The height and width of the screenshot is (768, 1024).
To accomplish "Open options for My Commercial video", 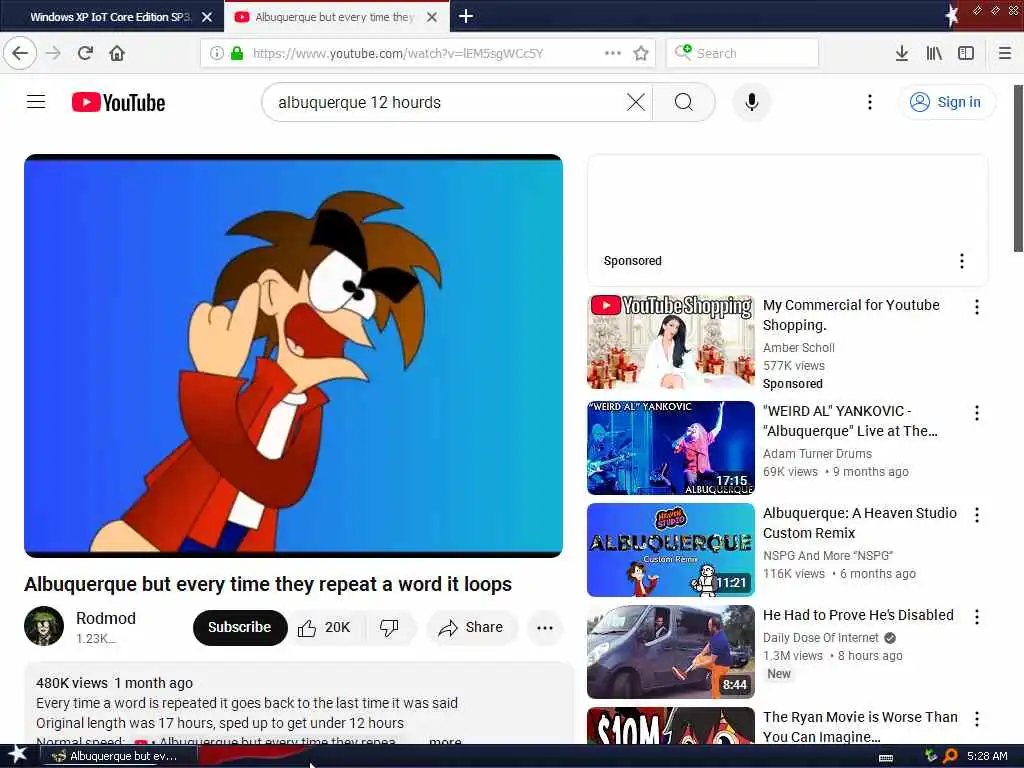I will tap(977, 306).
